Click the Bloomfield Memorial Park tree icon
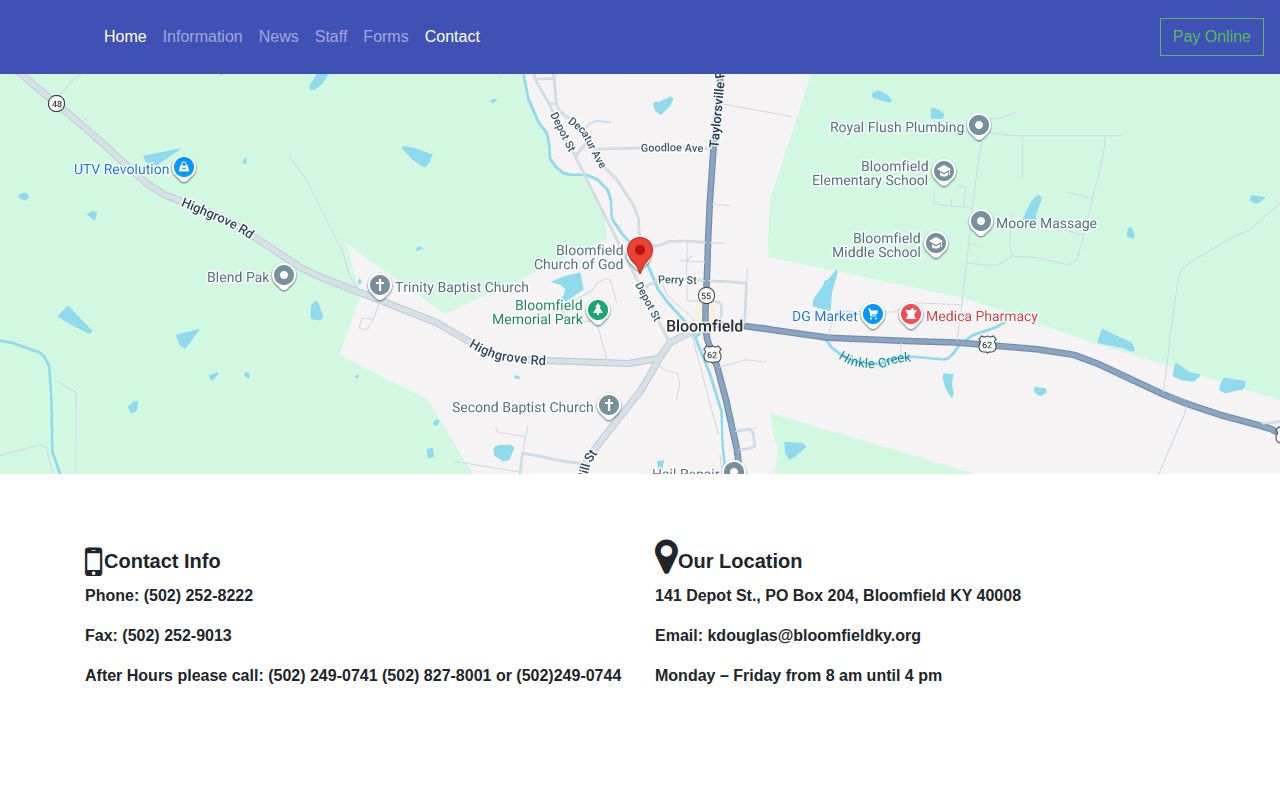 [x=598, y=311]
